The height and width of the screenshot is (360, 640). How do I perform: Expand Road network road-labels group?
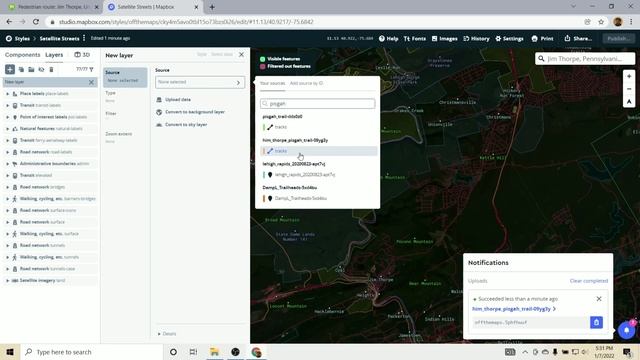click(x=7, y=152)
